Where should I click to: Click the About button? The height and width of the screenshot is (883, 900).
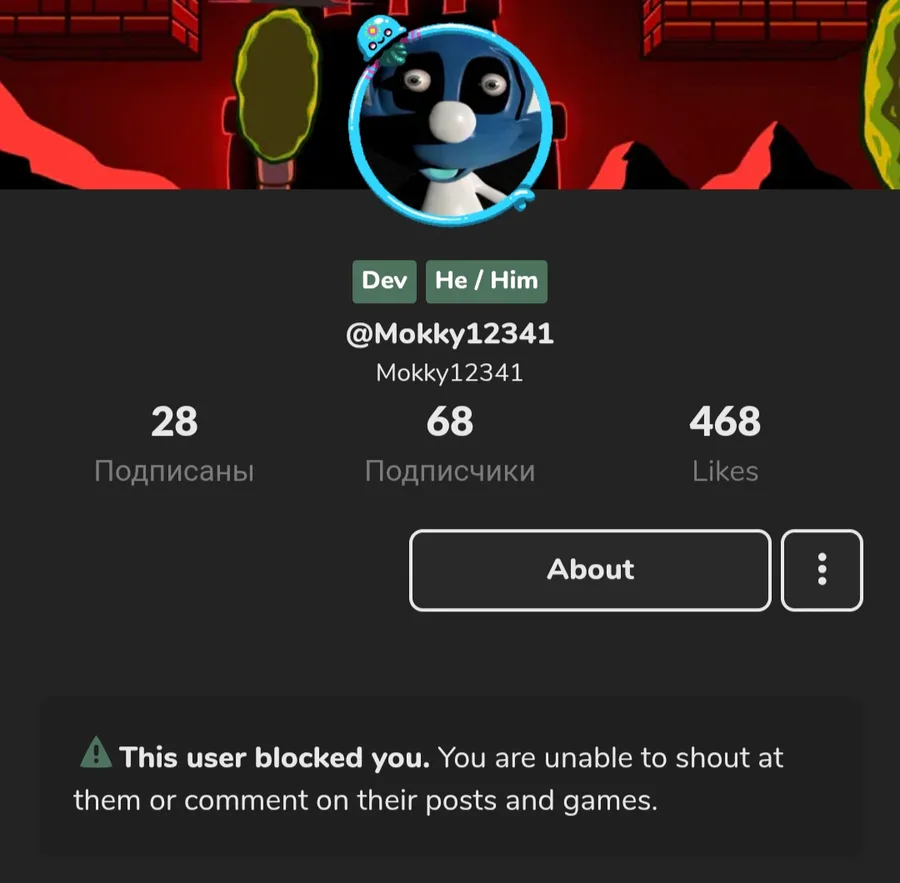coord(590,570)
